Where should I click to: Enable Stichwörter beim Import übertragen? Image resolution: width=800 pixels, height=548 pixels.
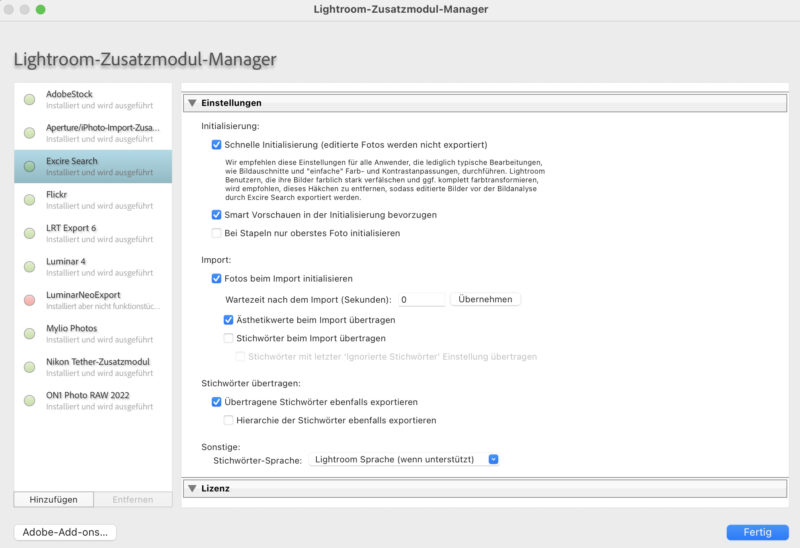229,338
